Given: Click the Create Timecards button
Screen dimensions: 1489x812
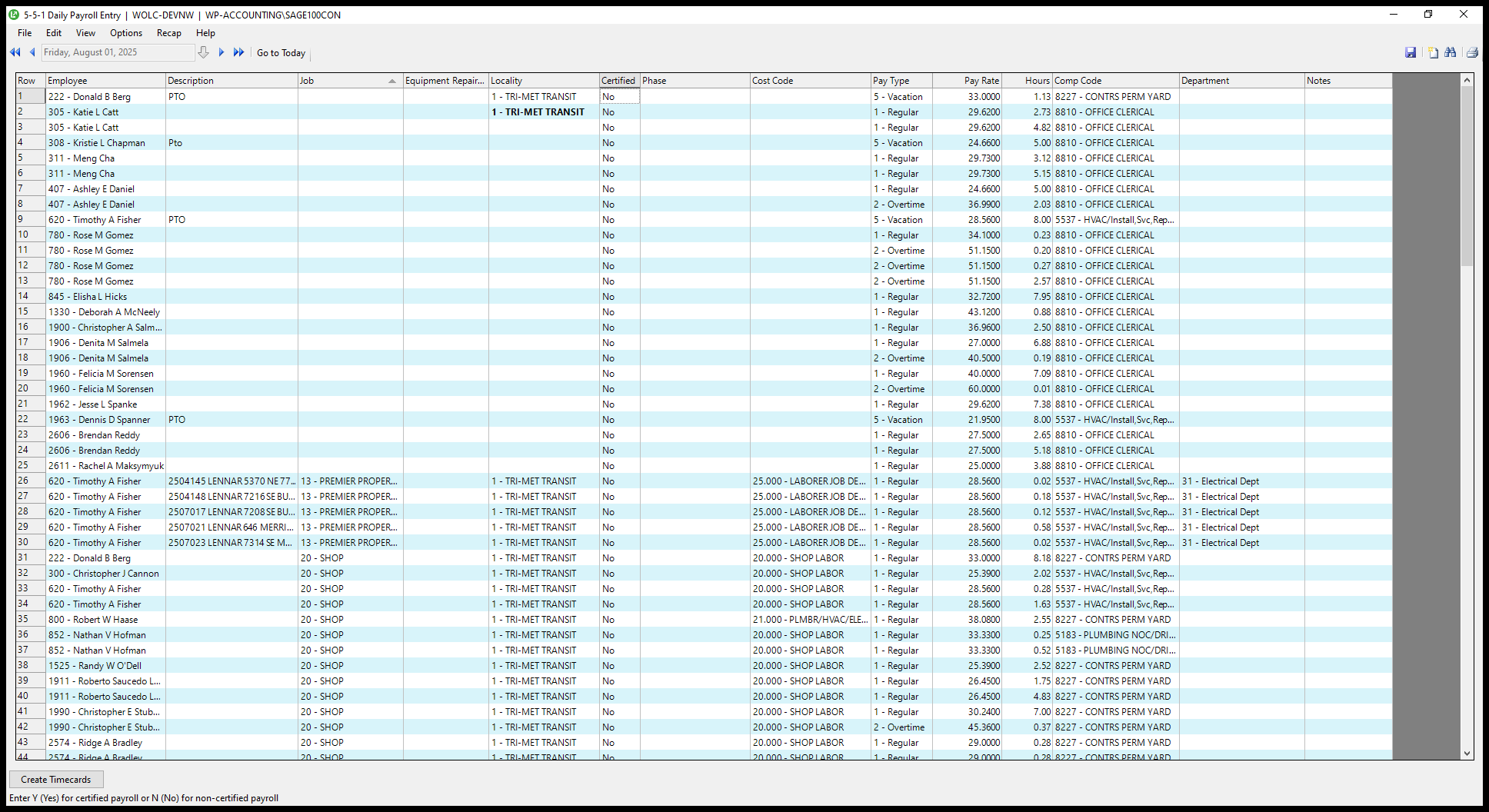Looking at the screenshot, I should pyautogui.click(x=56, y=780).
